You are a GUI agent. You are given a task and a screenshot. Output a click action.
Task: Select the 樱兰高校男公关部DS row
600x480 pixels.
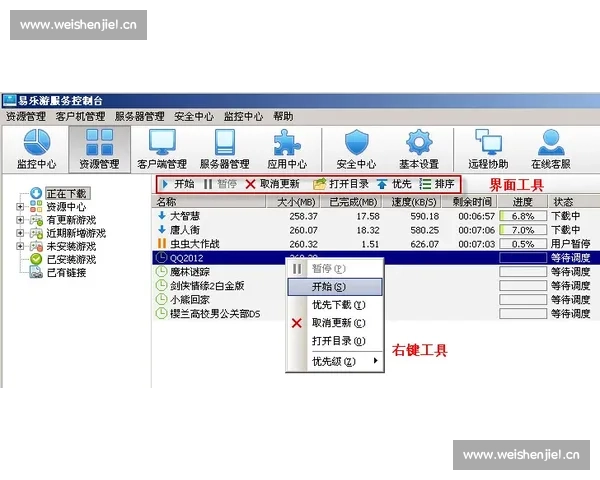tap(376, 313)
